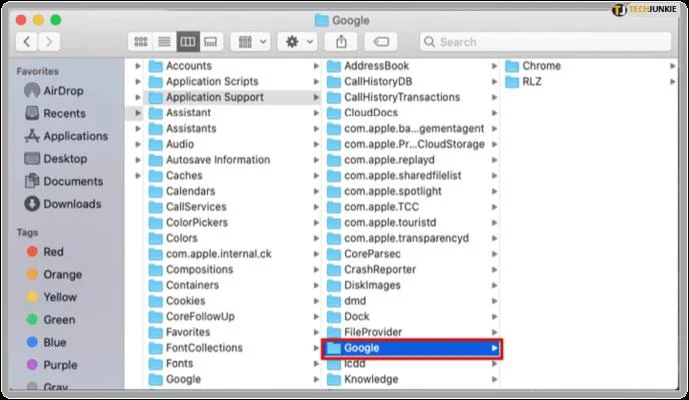Image resolution: width=689 pixels, height=400 pixels.
Task: Expand arrow next to Application Support
Action: click(316, 97)
